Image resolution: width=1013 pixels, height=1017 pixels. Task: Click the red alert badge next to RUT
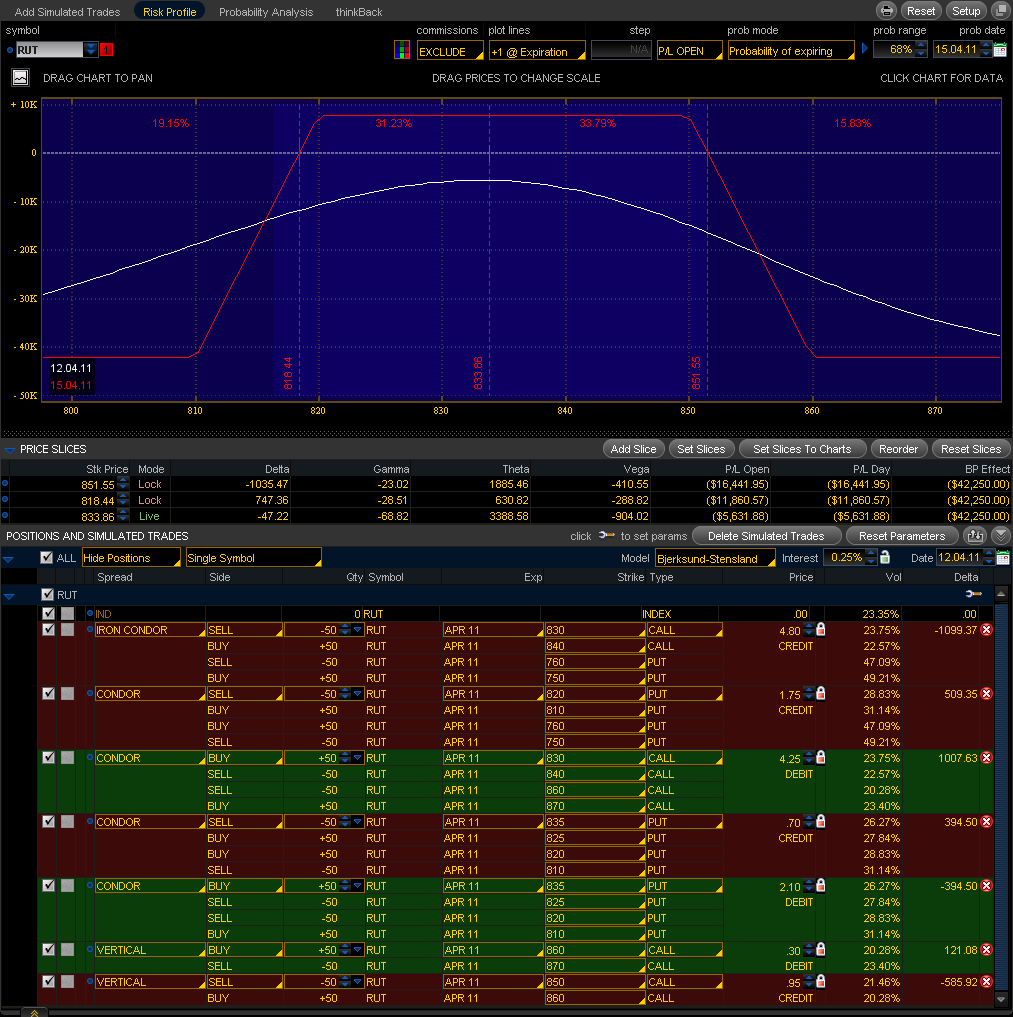106,49
